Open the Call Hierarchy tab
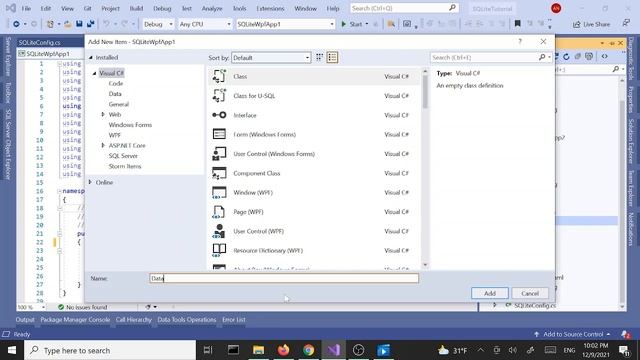This screenshot has width=640, height=360. pos(133,320)
